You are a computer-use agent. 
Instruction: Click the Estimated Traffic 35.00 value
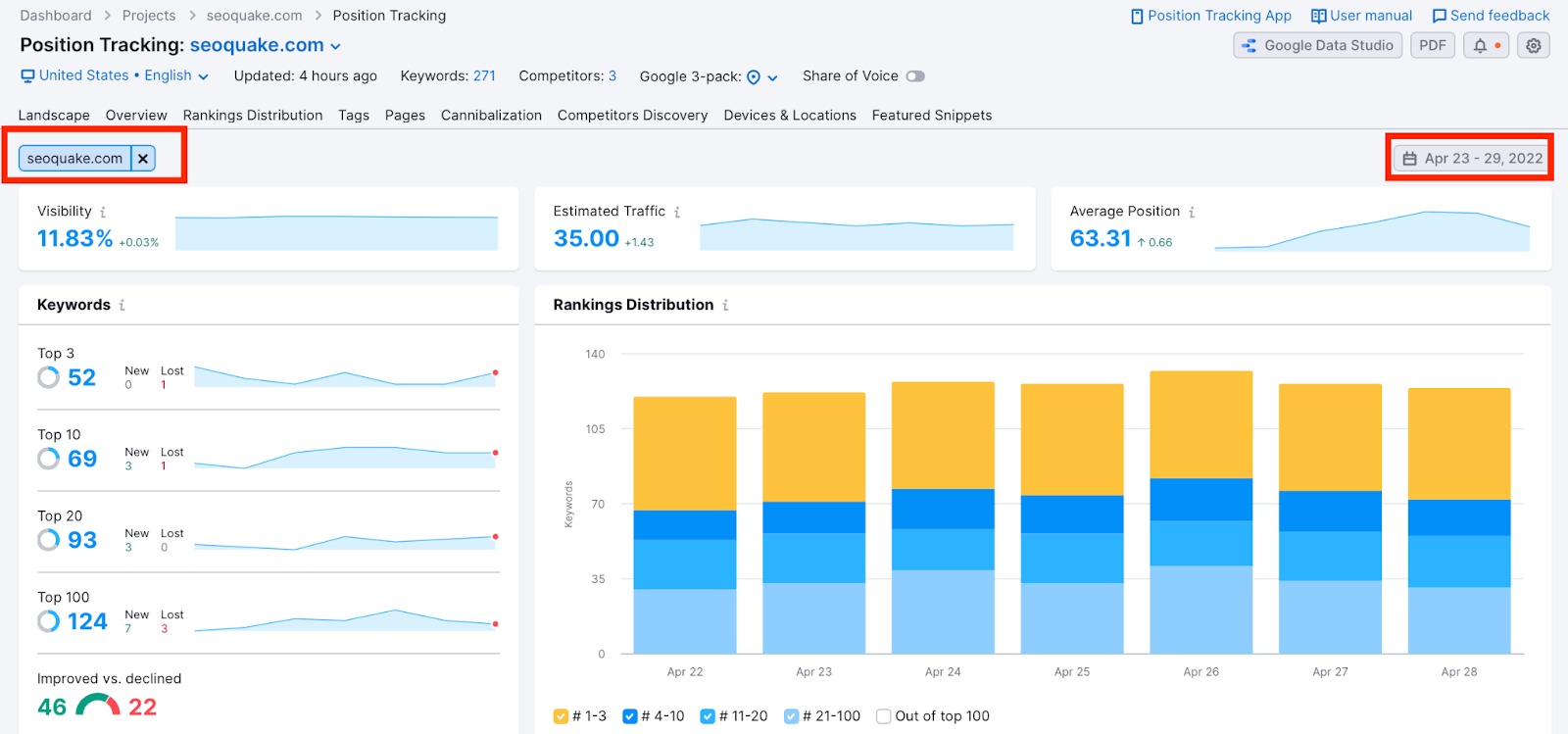click(x=586, y=238)
